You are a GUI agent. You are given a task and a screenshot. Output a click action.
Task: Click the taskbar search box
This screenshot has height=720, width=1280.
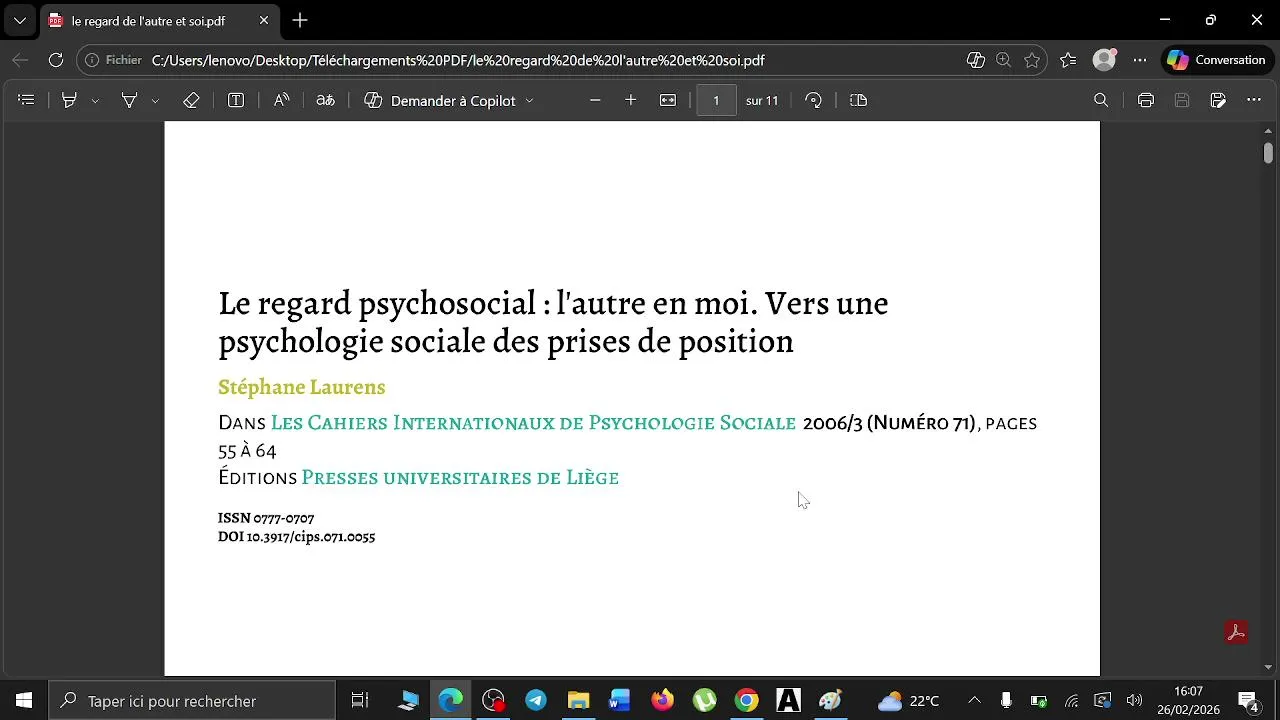click(192, 700)
